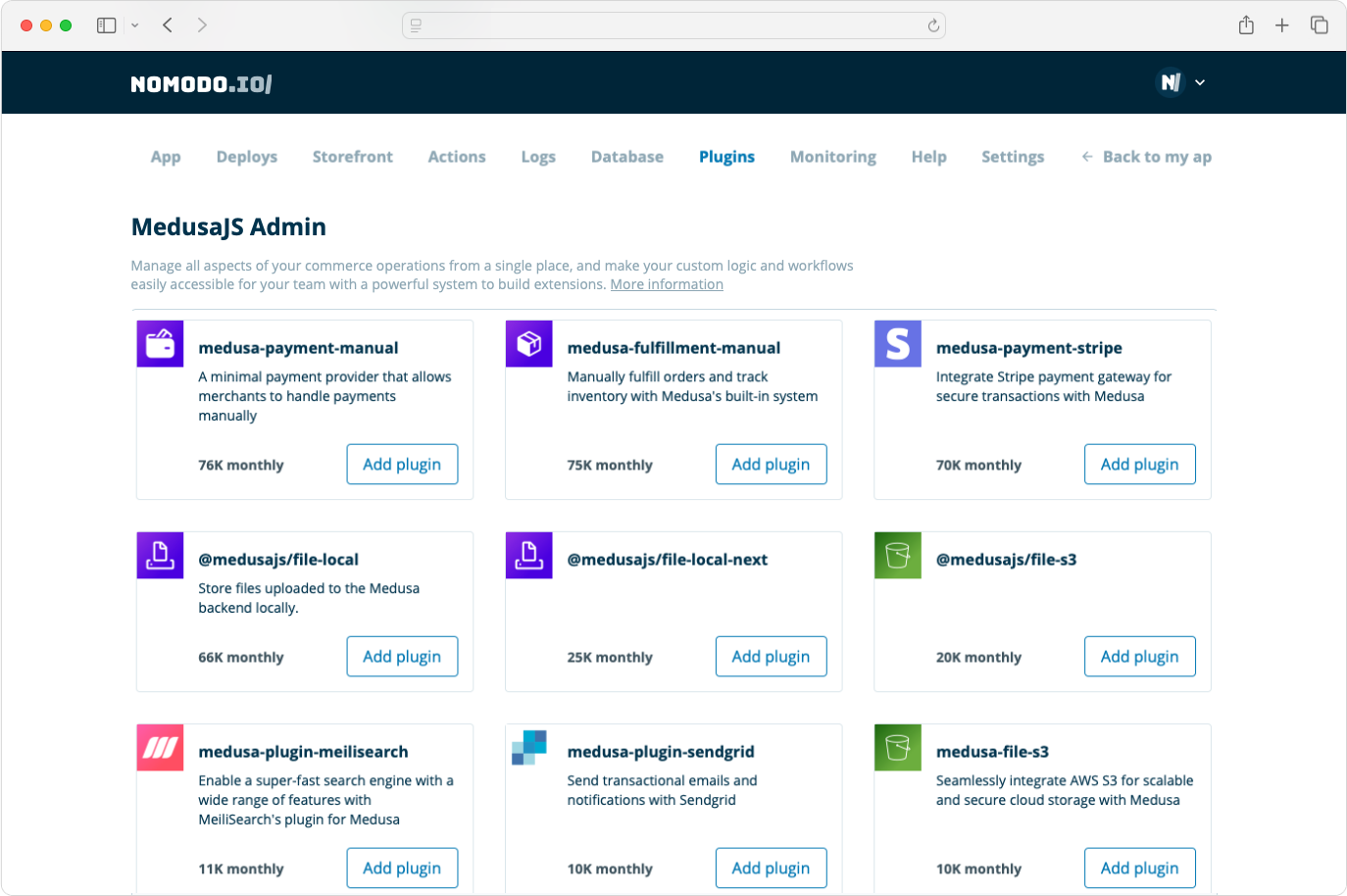Click the Stripe S logo icon
This screenshot has width=1347, height=896.
coord(898,344)
